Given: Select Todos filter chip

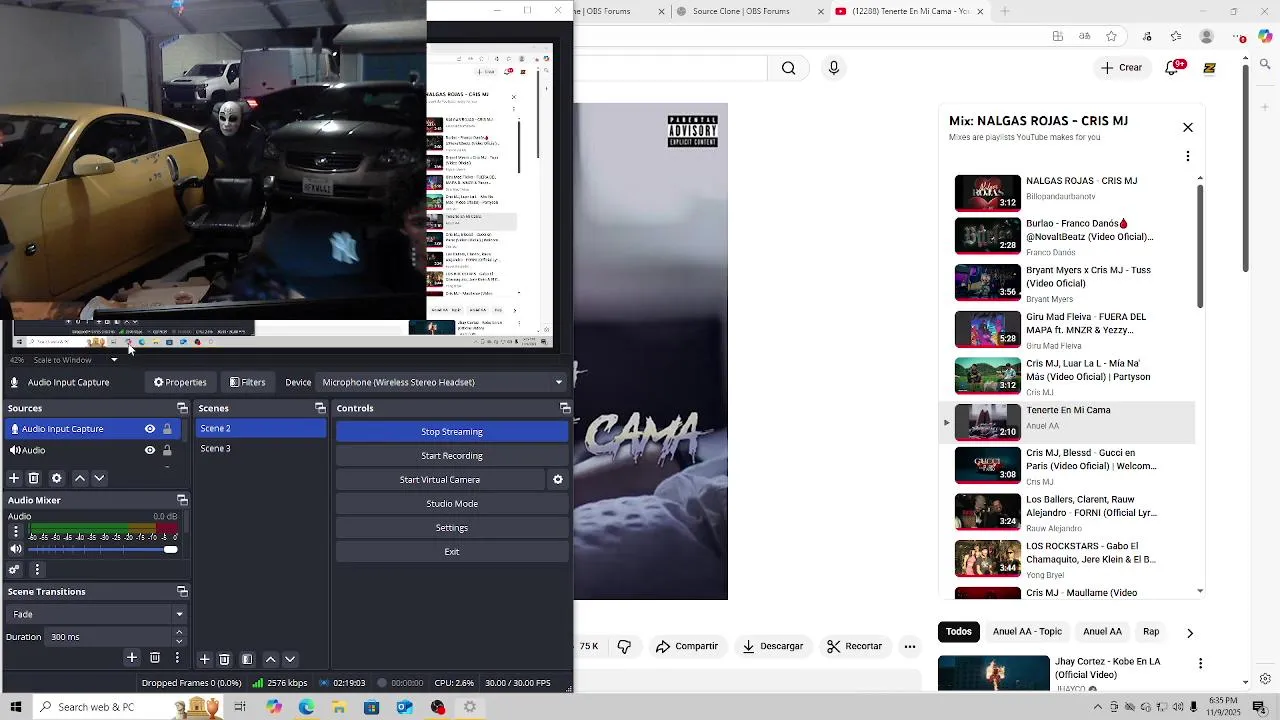Looking at the screenshot, I should [x=959, y=632].
